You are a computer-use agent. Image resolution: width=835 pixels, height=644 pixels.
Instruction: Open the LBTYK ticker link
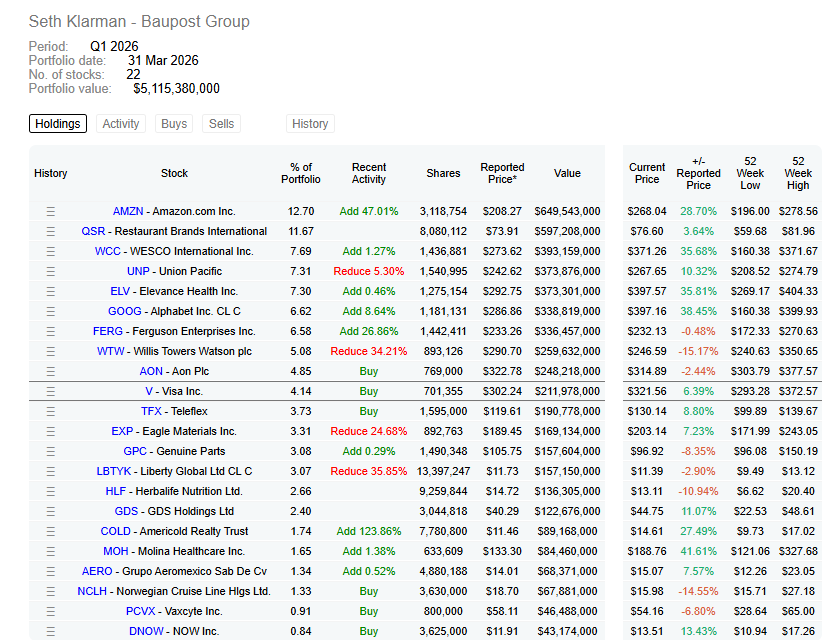pos(113,471)
